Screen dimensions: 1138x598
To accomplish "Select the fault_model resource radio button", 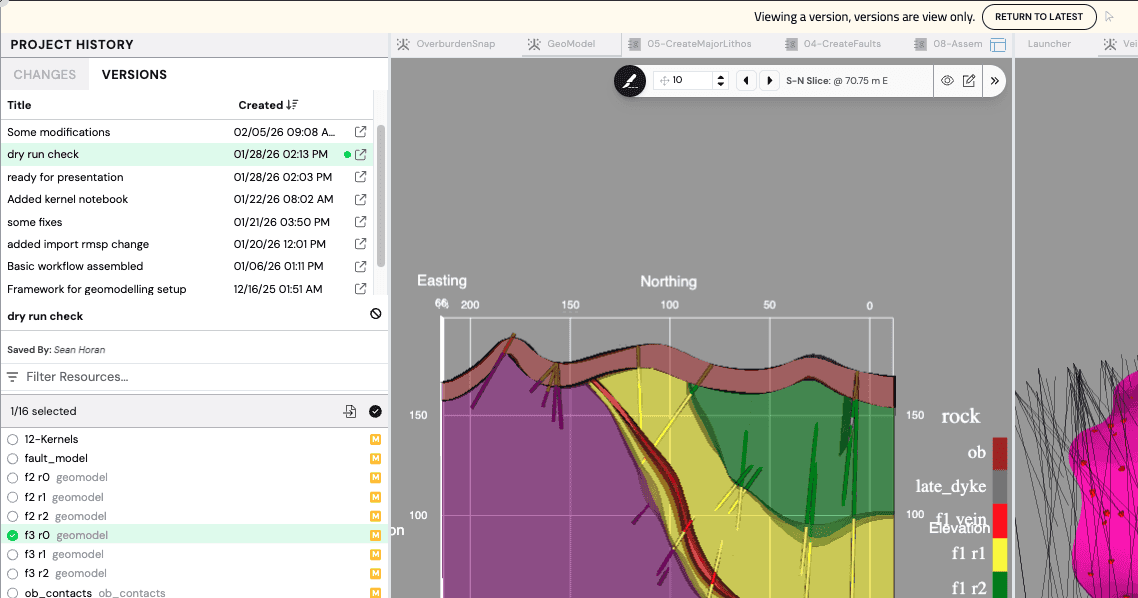I will pyautogui.click(x=12, y=459).
